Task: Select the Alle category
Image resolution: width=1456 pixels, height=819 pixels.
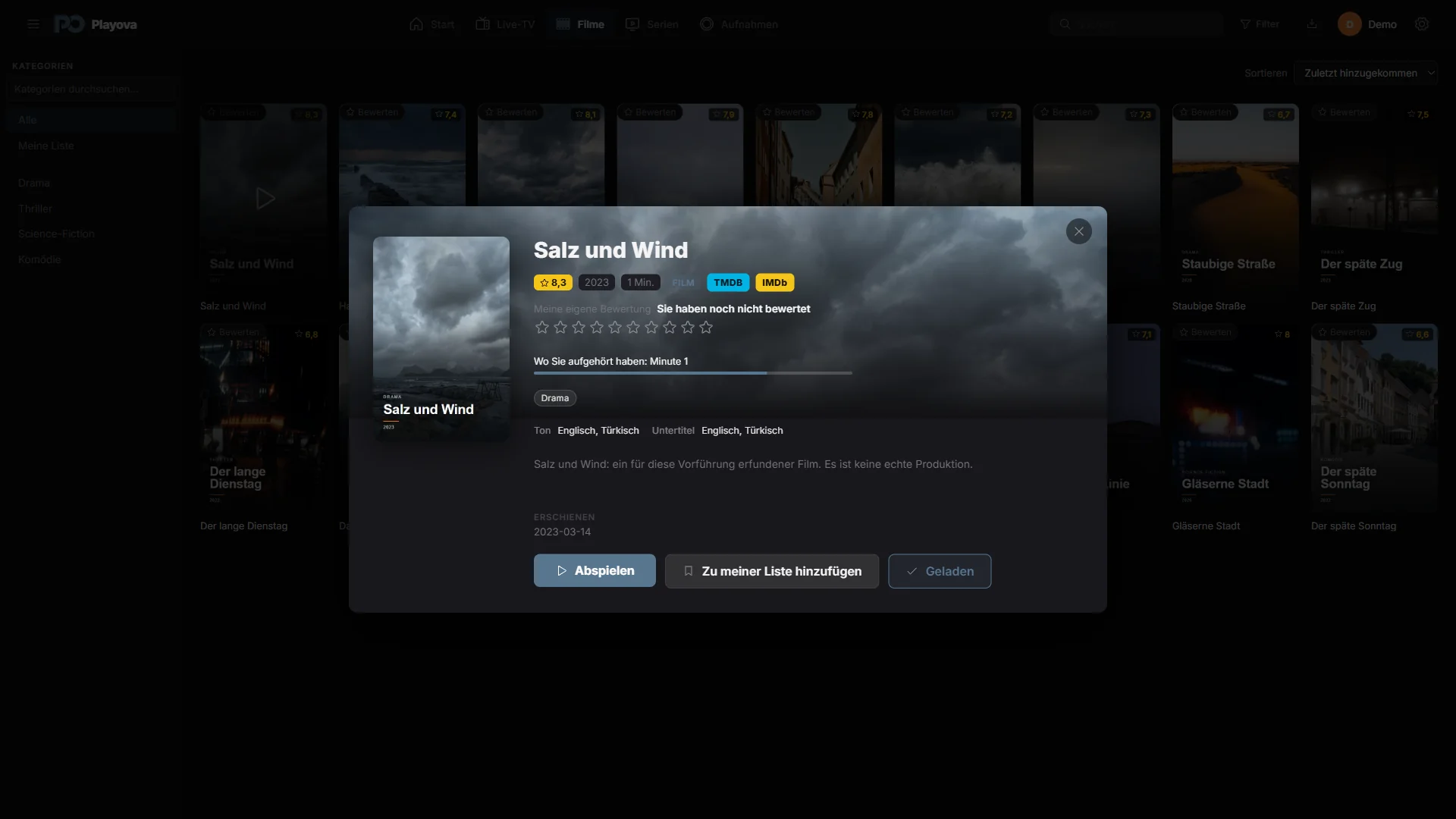Action: [91, 120]
